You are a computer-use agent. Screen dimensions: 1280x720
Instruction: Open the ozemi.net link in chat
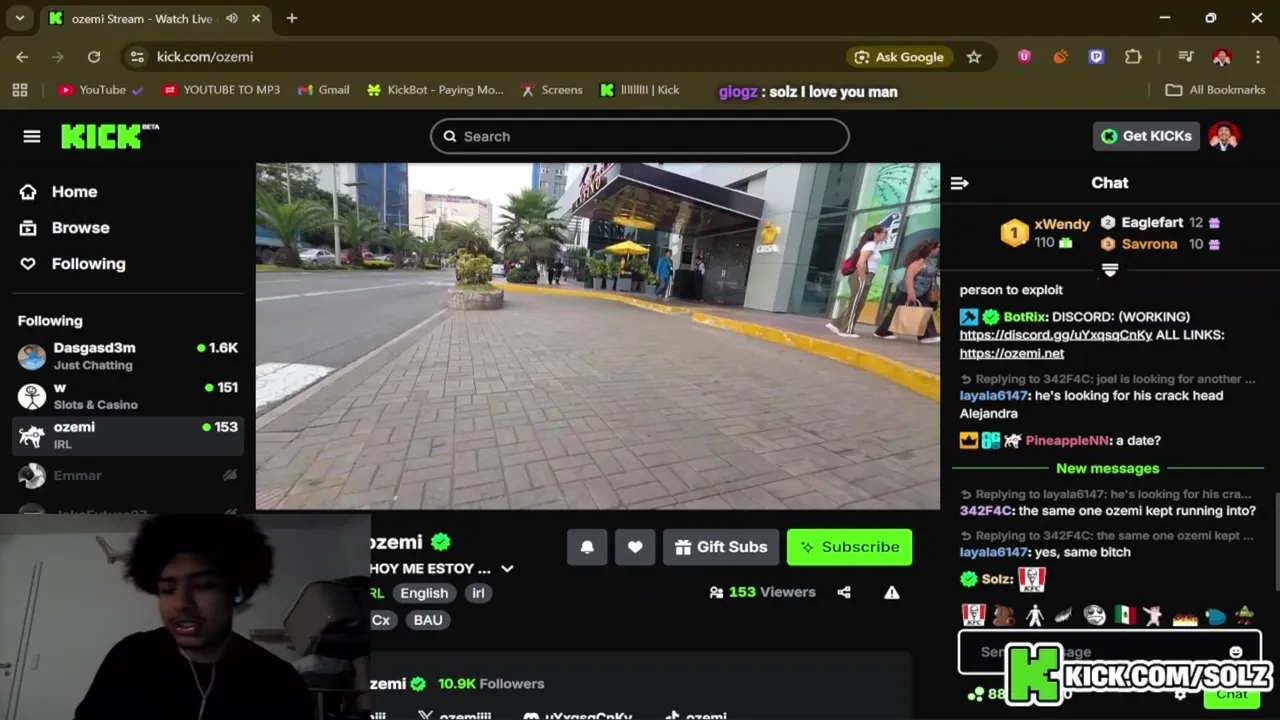pyautogui.click(x=1012, y=353)
